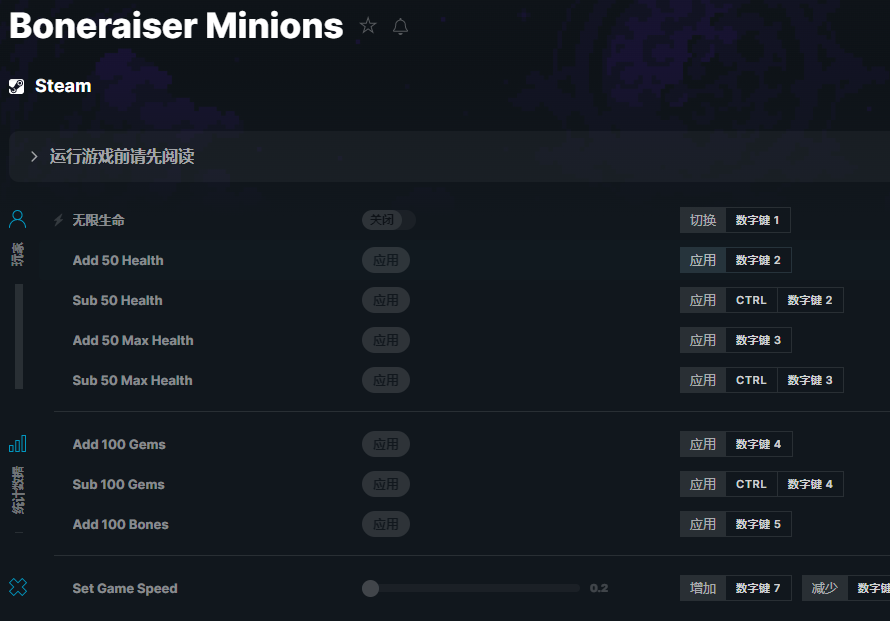
Task: Apply the Add 100 Gems cheat
Action: (x=386, y=444)
